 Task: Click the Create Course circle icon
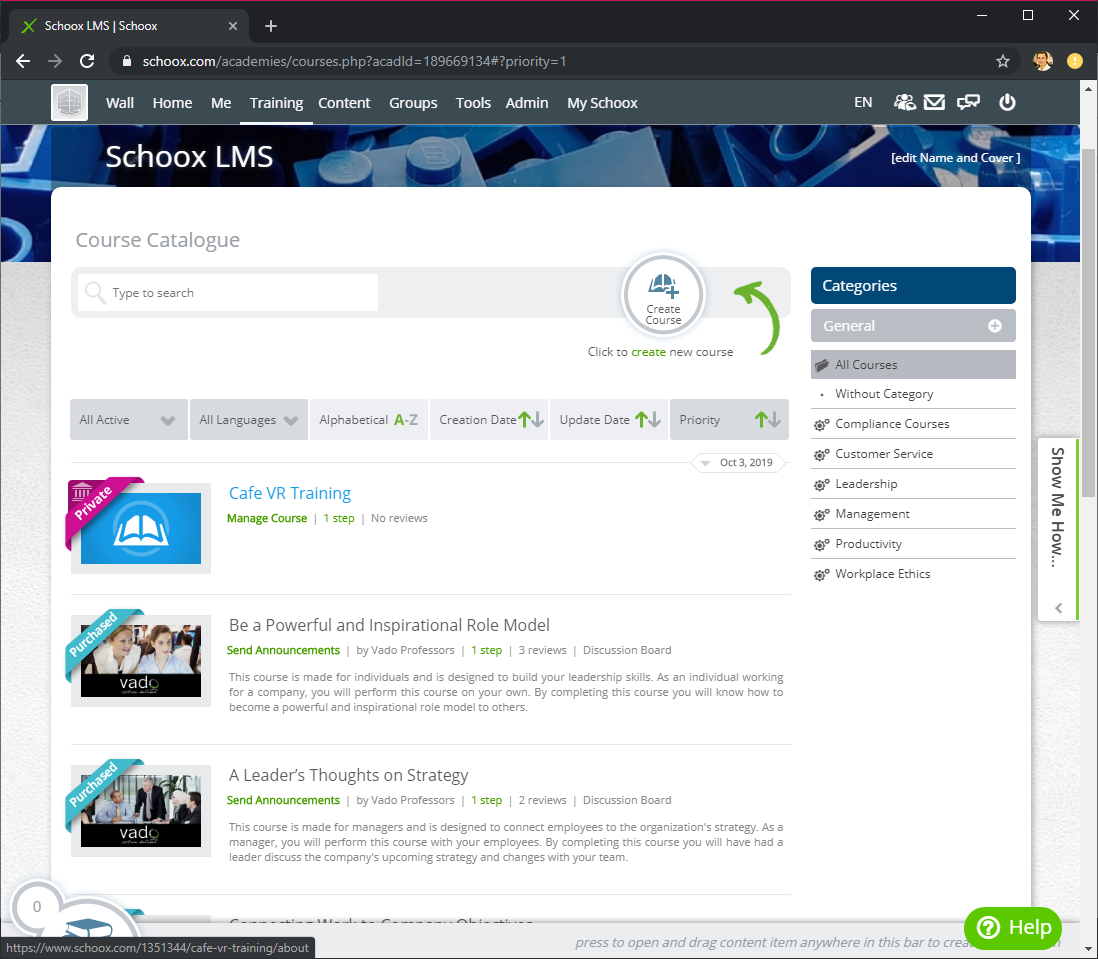(x=663, y=295)
